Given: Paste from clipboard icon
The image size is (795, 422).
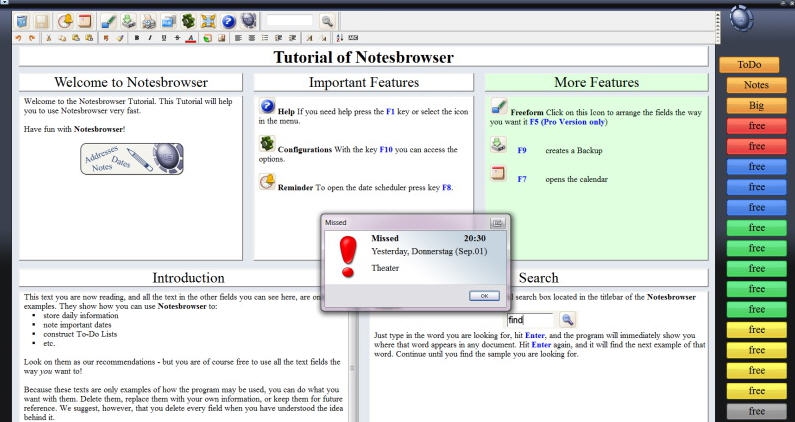Looking at the screenshot, I should [x=76, y=38].
